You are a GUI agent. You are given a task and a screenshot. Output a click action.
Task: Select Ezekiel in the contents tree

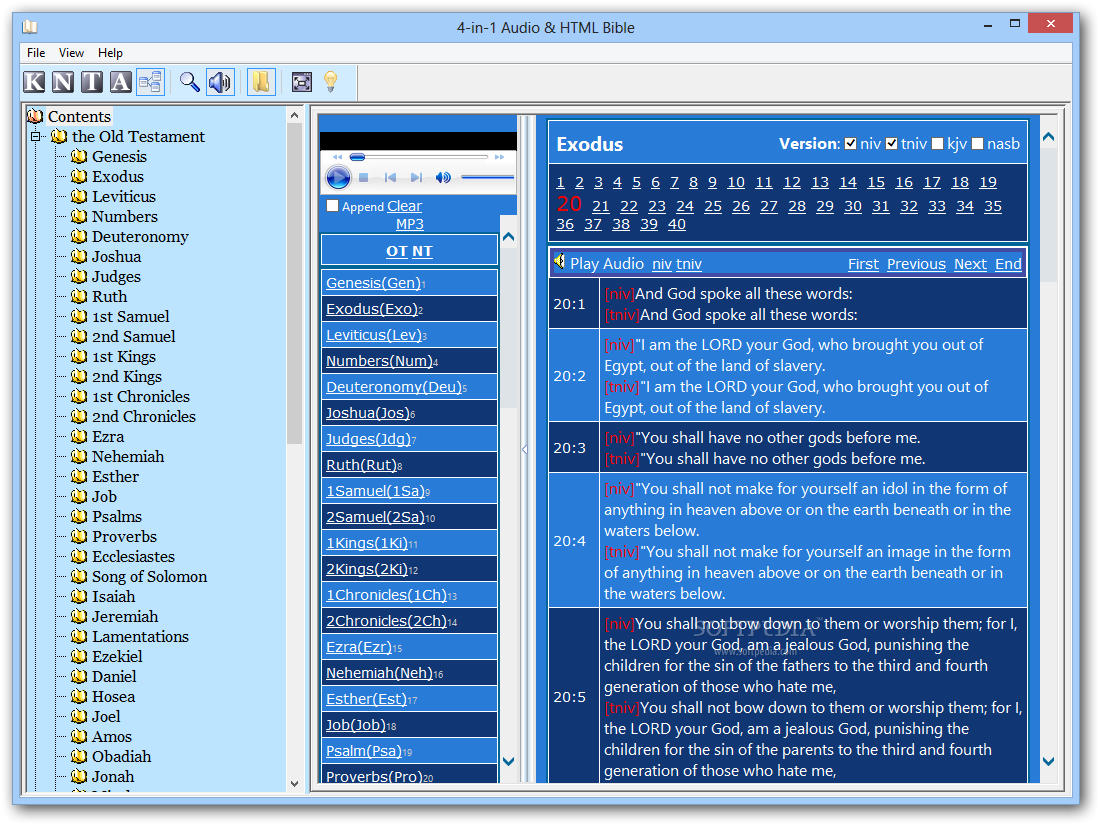(x=117, y=657)
